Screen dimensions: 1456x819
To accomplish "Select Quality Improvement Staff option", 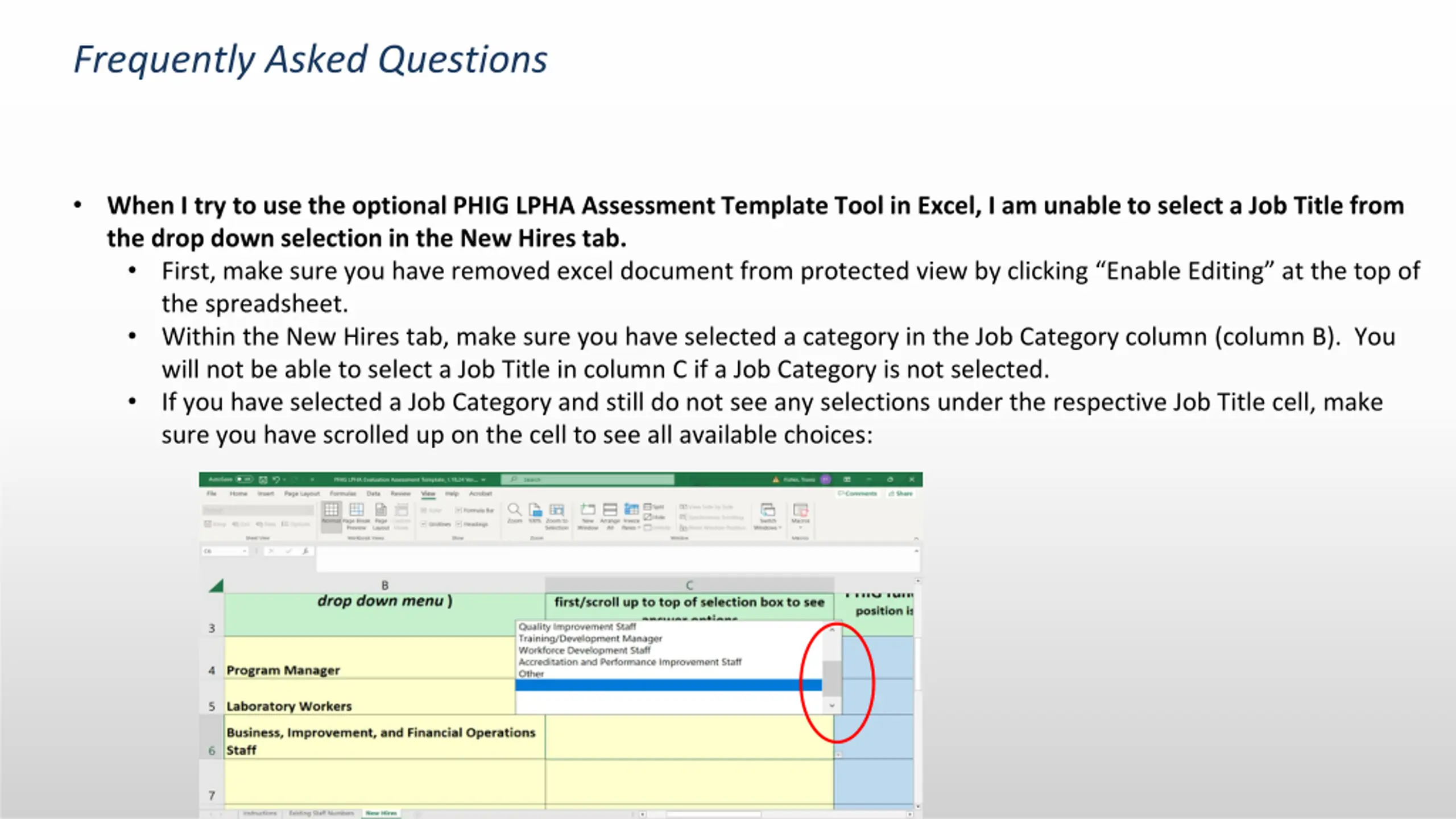I will tap(577, 626).
